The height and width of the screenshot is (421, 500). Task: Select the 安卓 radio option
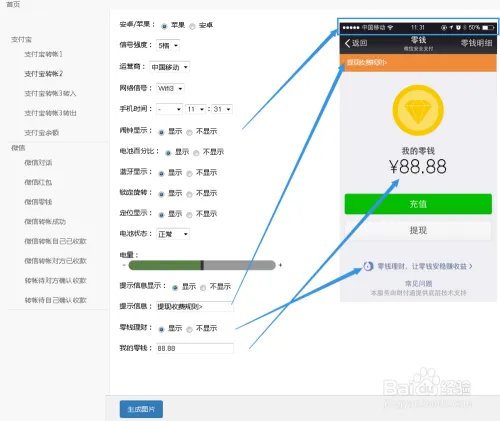click(x=192, y=26)
